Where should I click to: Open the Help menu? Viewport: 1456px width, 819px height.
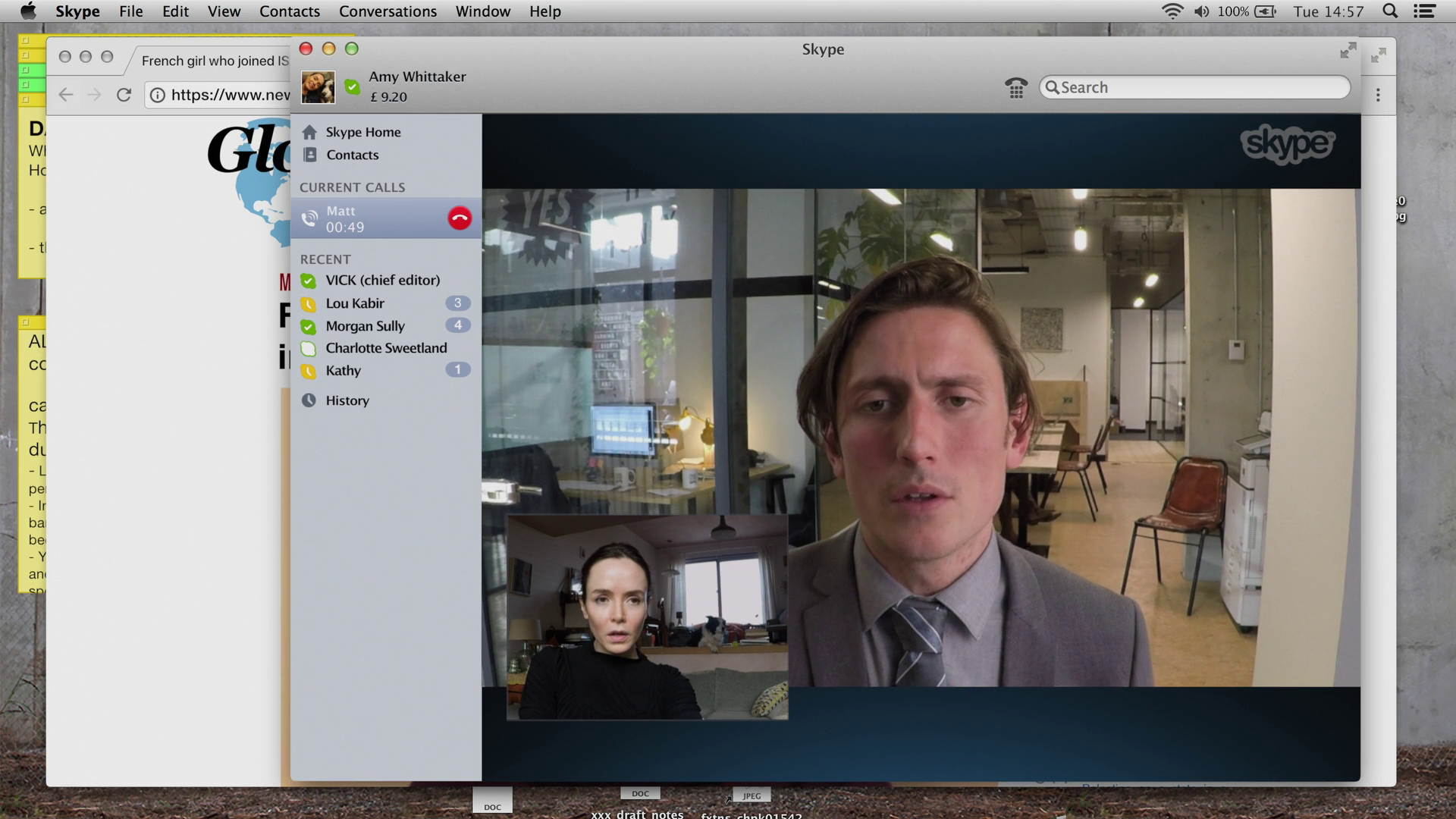click(x=544, y=11)
